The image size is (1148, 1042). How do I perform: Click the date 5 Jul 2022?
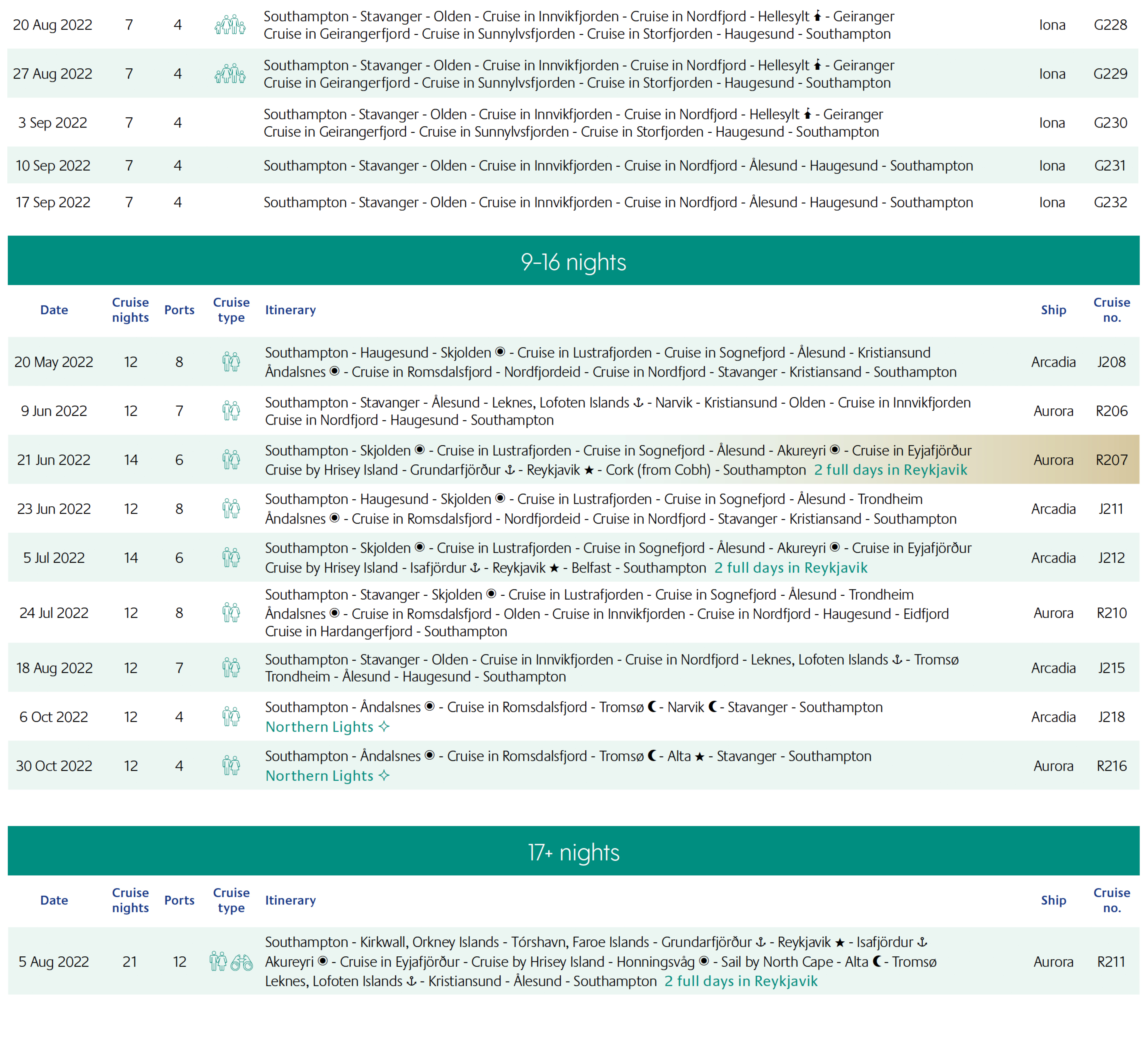[54, 558]
